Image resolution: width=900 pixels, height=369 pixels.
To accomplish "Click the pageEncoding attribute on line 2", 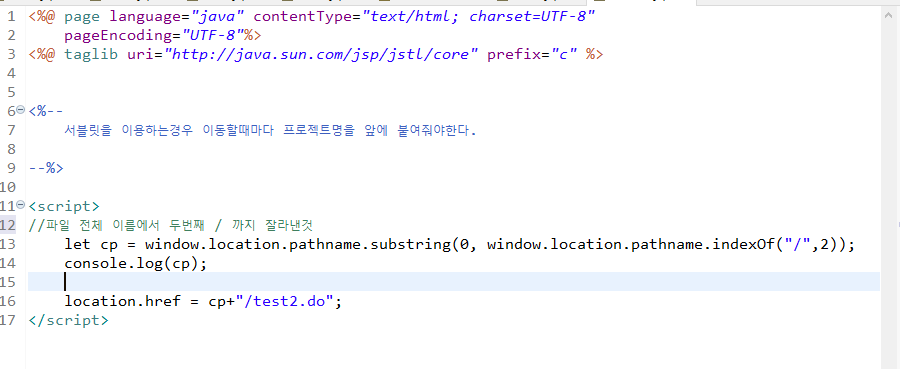I will (119, 36).
